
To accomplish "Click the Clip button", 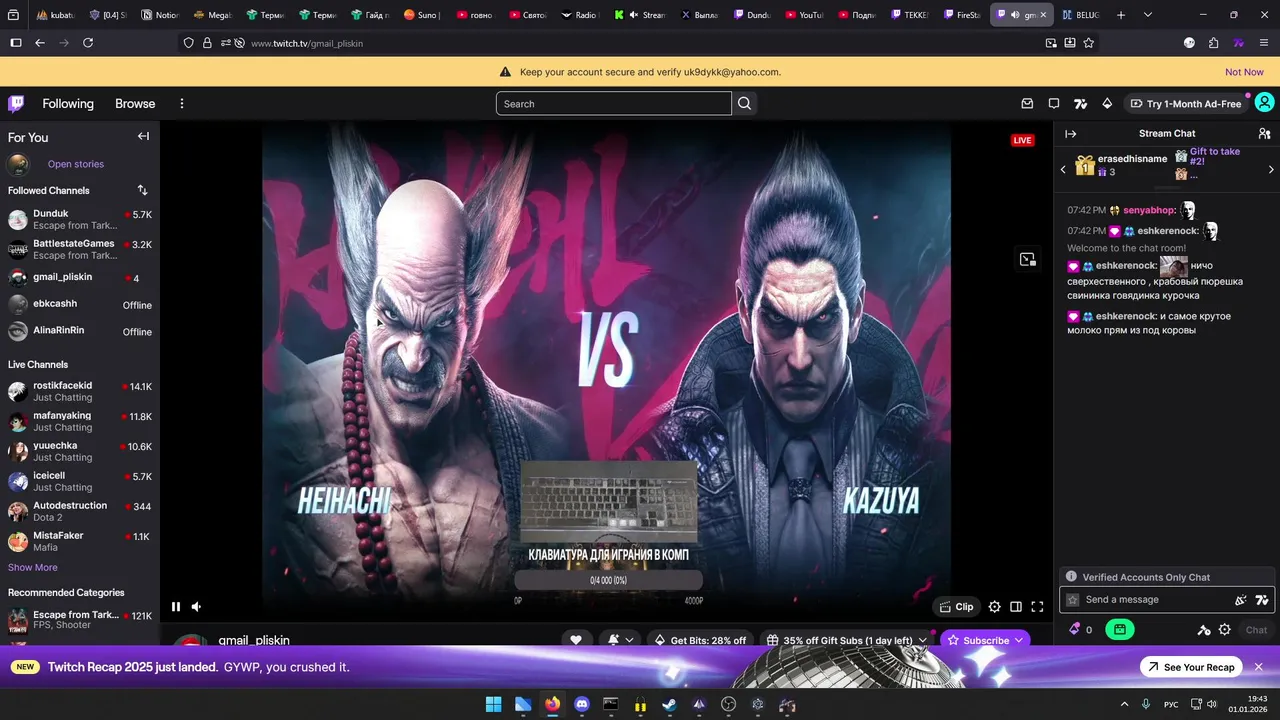I will [956, 607].
